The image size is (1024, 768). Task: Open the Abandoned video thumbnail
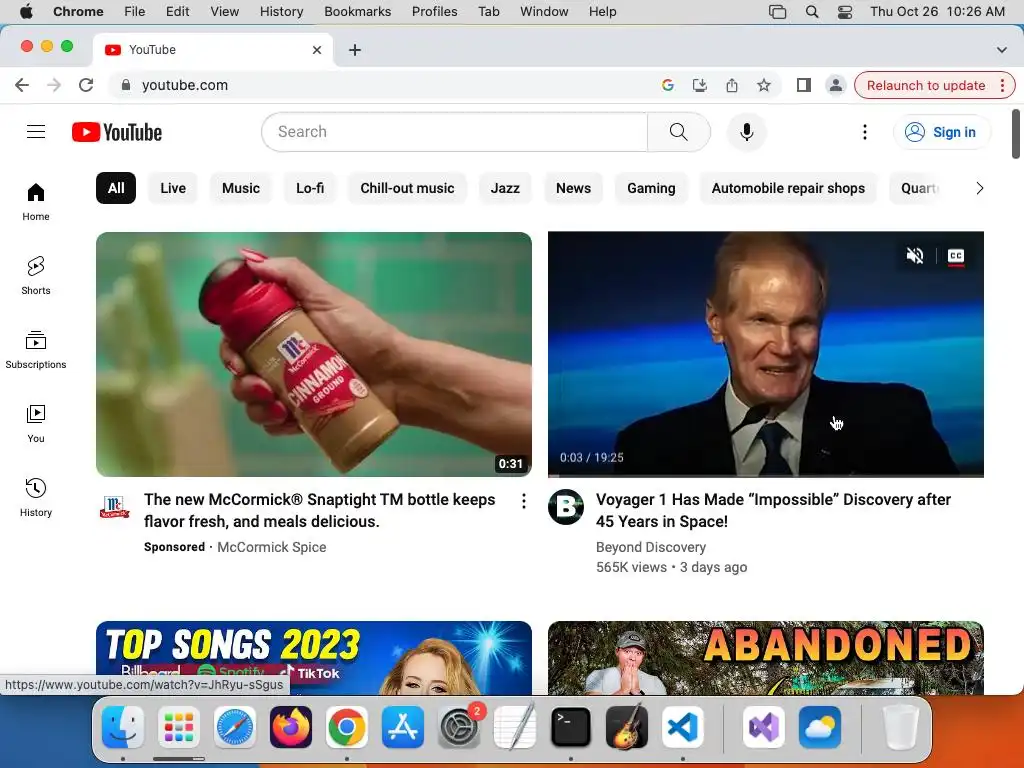pyautogui.click(x=766, y=658)
